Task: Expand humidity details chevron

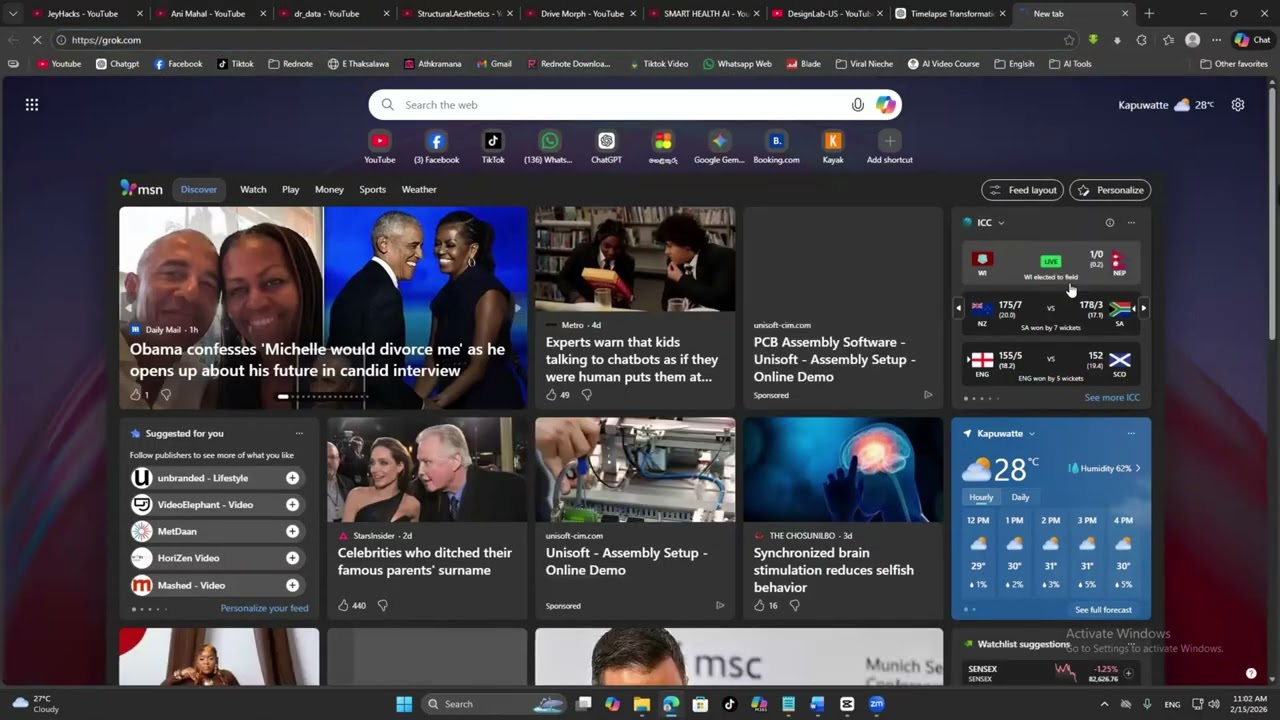Action: coord(1138,468)
